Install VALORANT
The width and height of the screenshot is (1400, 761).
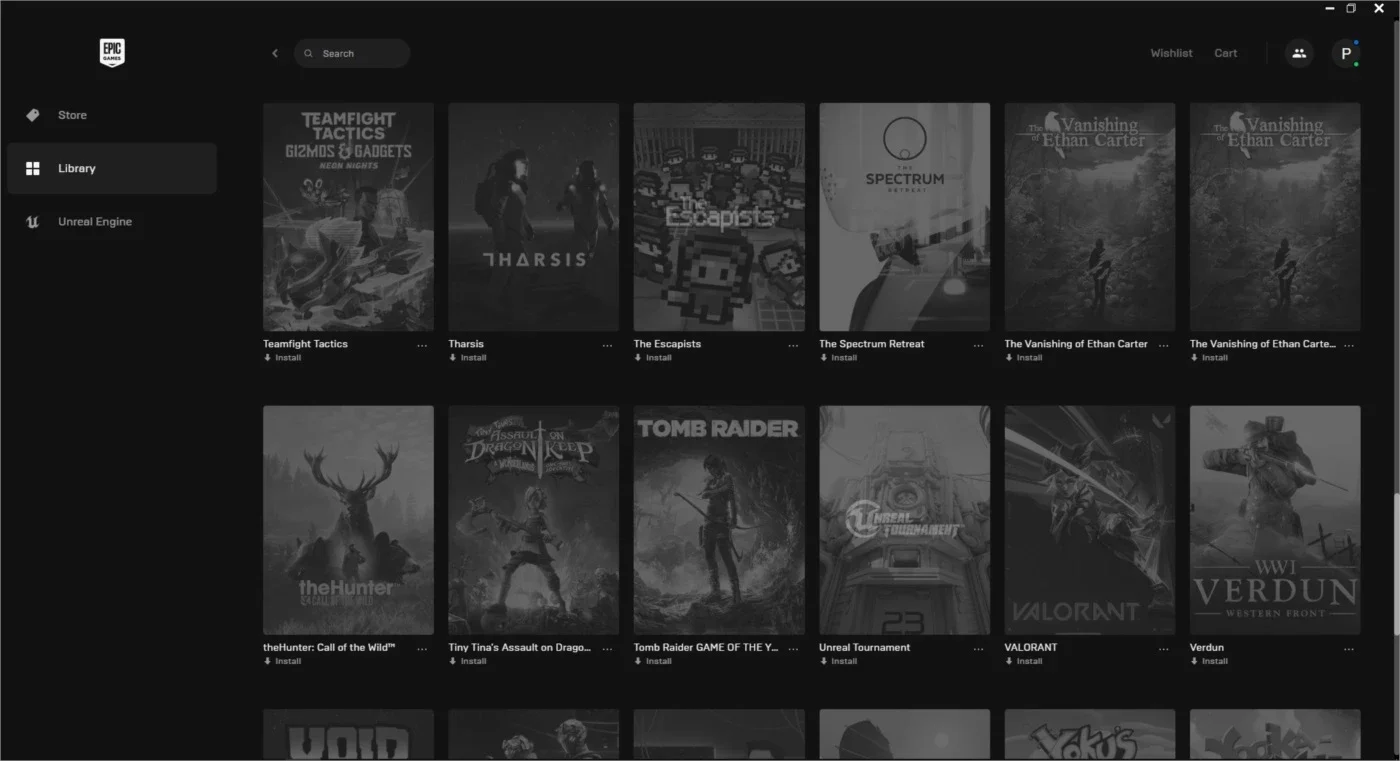pyautogui.click(x=1024, y=661)
